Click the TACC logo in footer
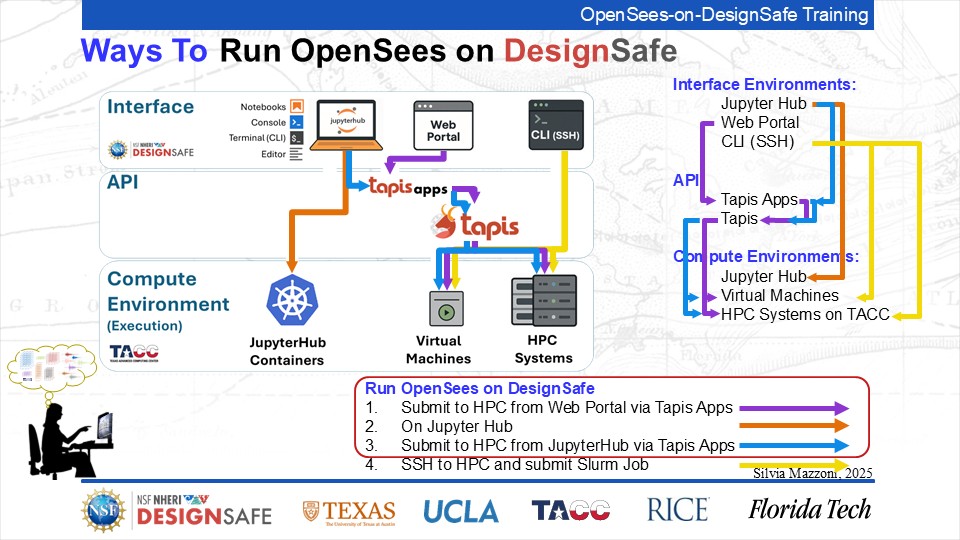 [x=570, y=510]
